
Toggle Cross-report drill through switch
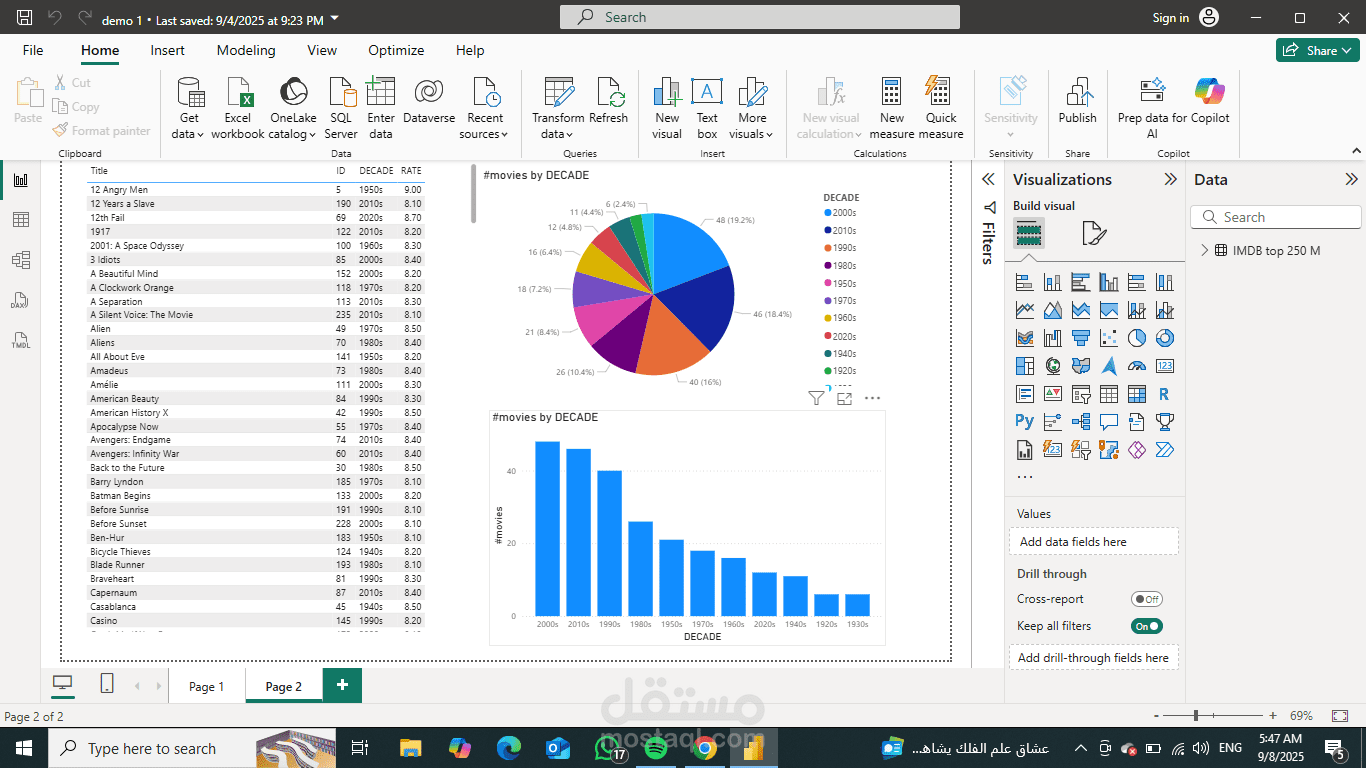[1147, 599]
